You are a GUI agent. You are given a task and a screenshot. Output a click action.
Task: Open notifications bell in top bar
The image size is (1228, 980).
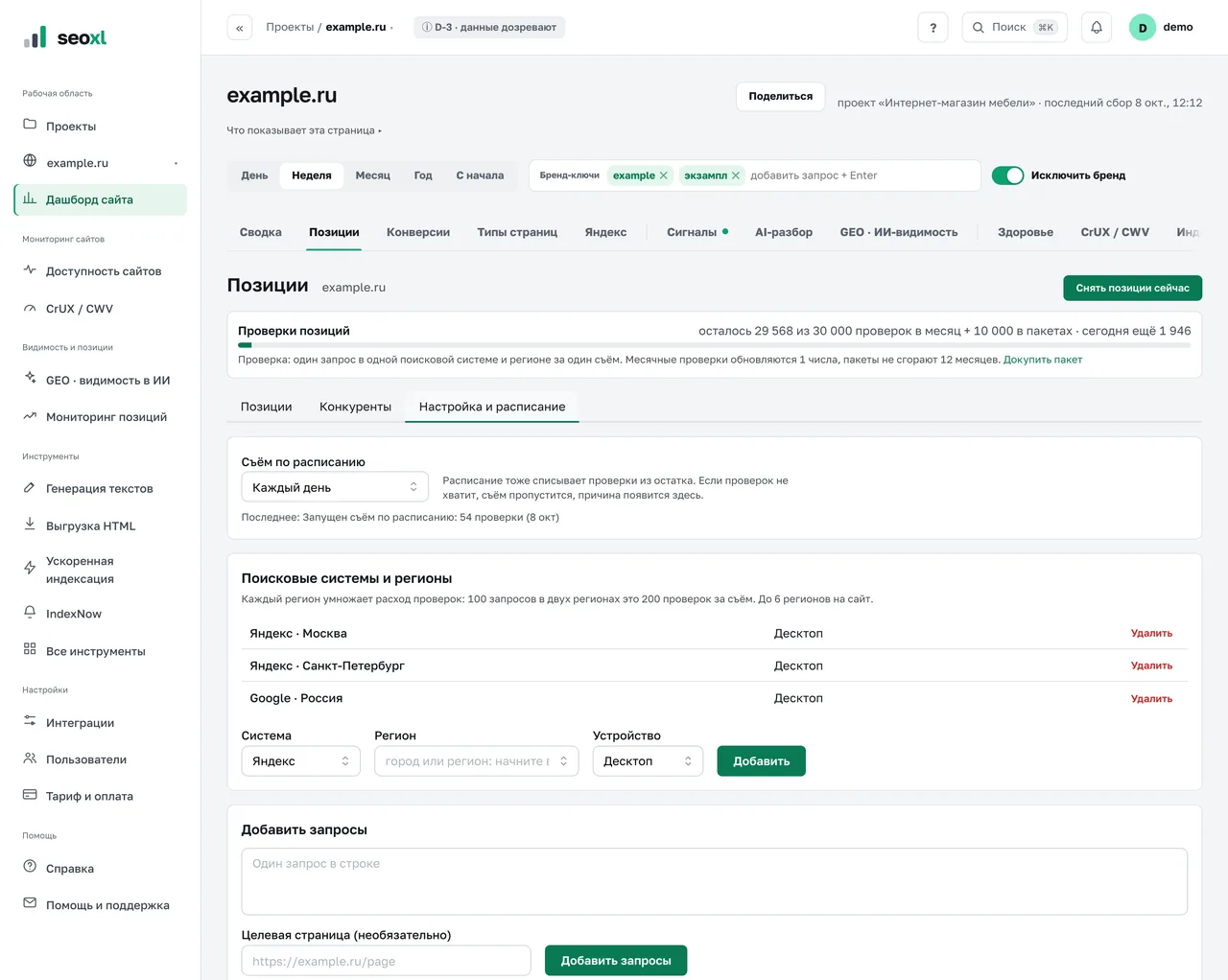tap(1097, 27)
